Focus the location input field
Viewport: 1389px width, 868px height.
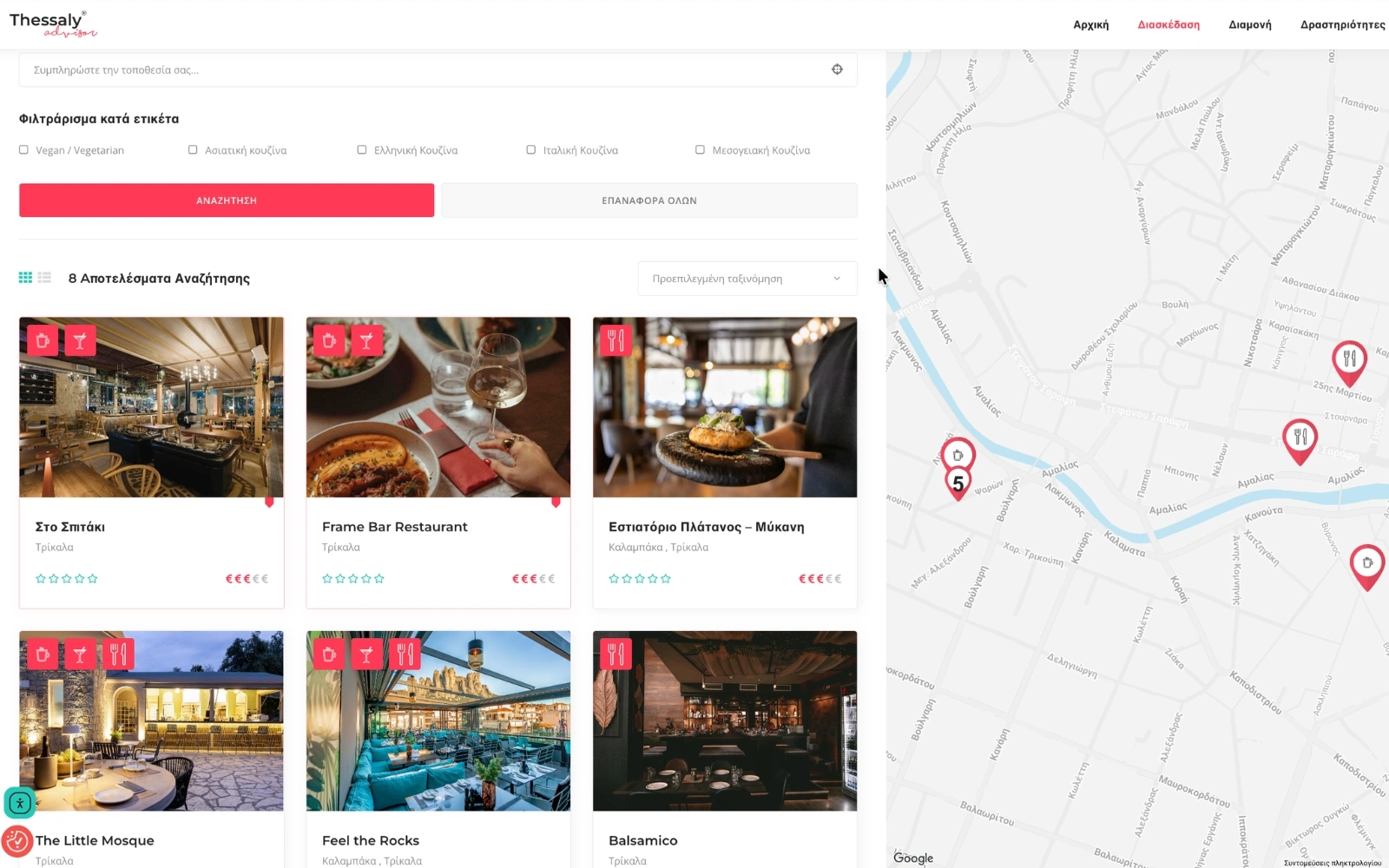tap(438, 69)
